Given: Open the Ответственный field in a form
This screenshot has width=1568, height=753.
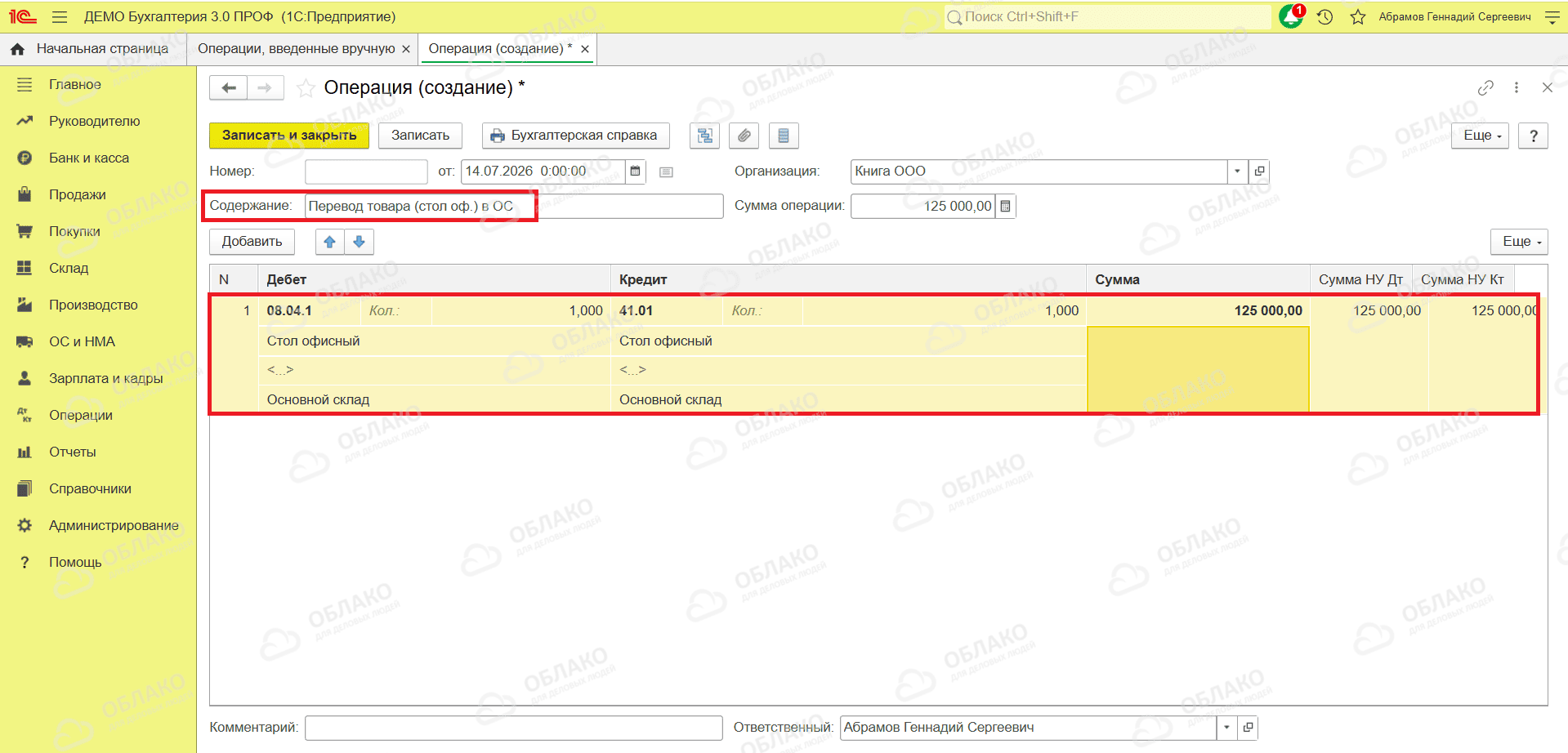Looking at the screenshot, I should 1248,728.
